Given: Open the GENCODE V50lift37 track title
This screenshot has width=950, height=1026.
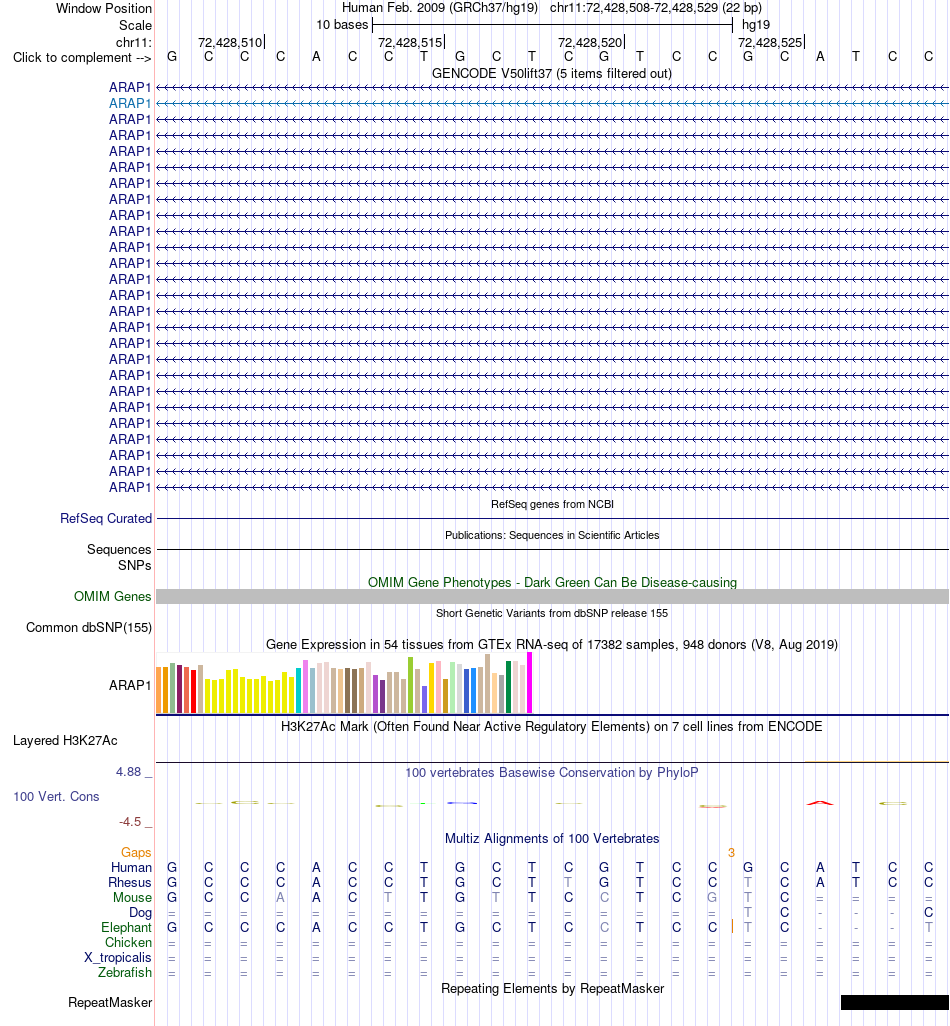Looking at the screenshot, I should coord(552,73).
